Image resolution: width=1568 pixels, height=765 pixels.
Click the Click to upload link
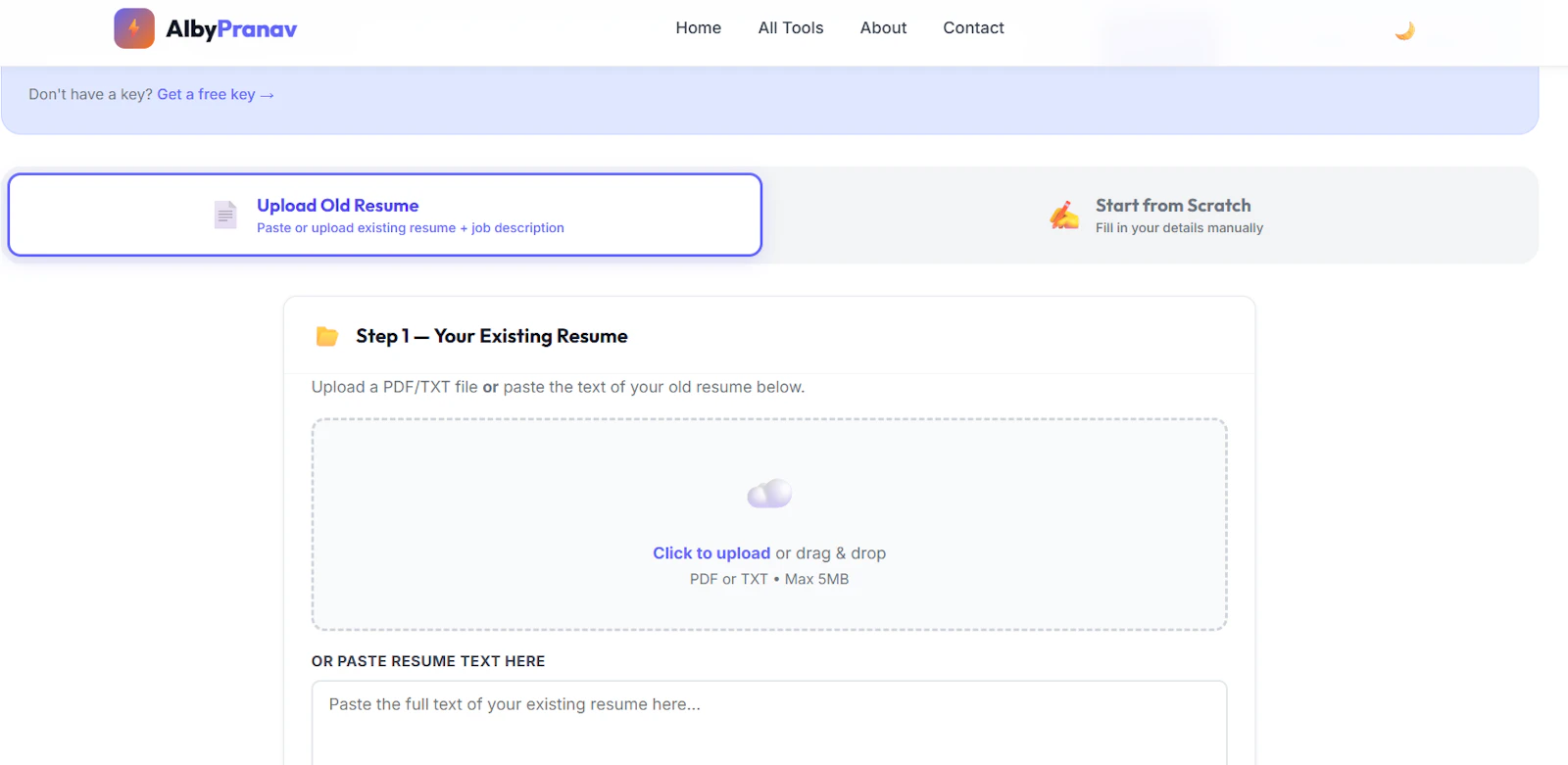(x=711, y=553)
